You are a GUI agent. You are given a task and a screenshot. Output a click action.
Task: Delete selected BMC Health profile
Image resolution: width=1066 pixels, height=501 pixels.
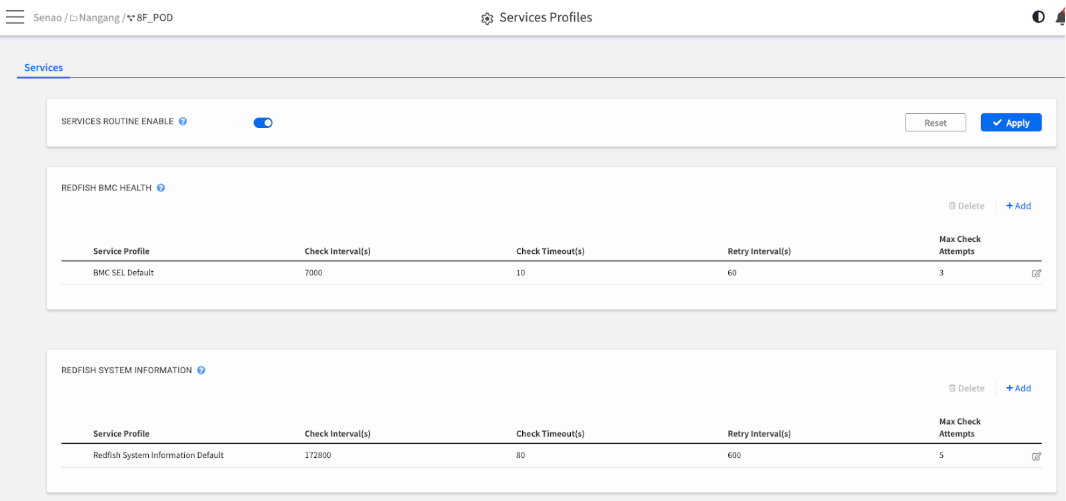[x=966, y=206]
